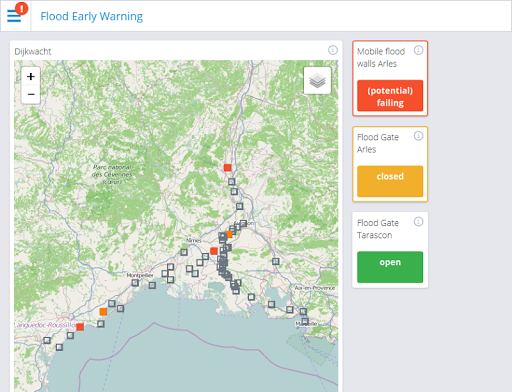Show info for Flood Gate Tarascon
This screenshot has height=392, width=512.
(x=418, y=222)
